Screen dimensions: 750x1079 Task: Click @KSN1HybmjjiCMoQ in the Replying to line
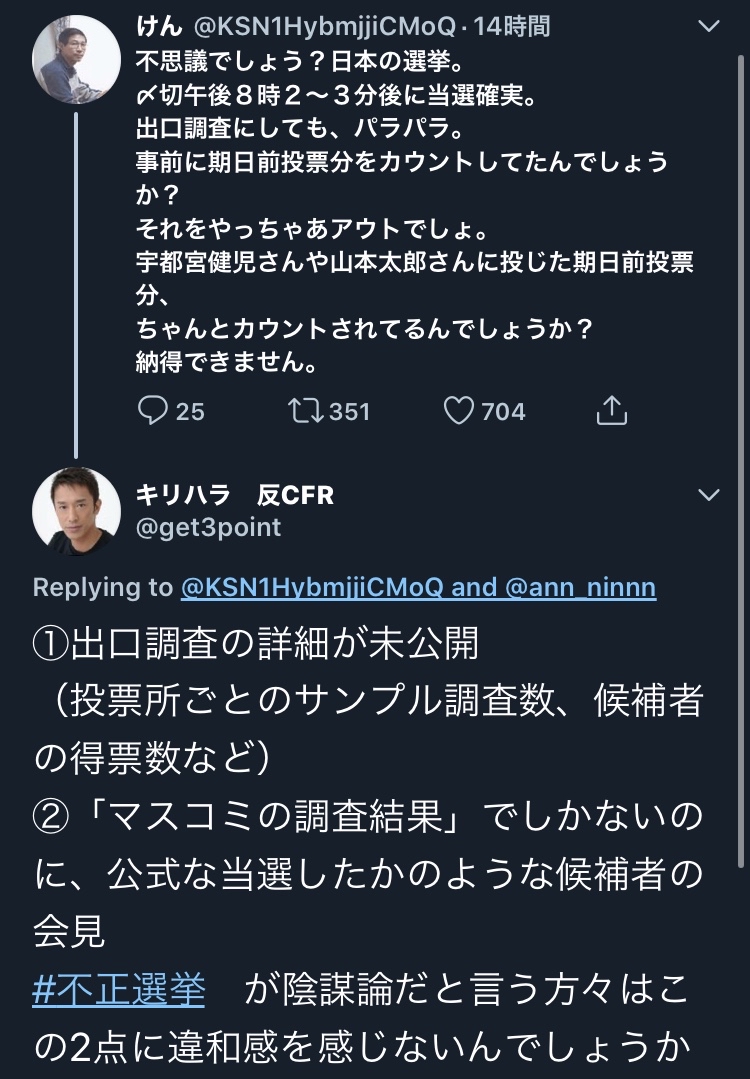(x=312, y=587)
